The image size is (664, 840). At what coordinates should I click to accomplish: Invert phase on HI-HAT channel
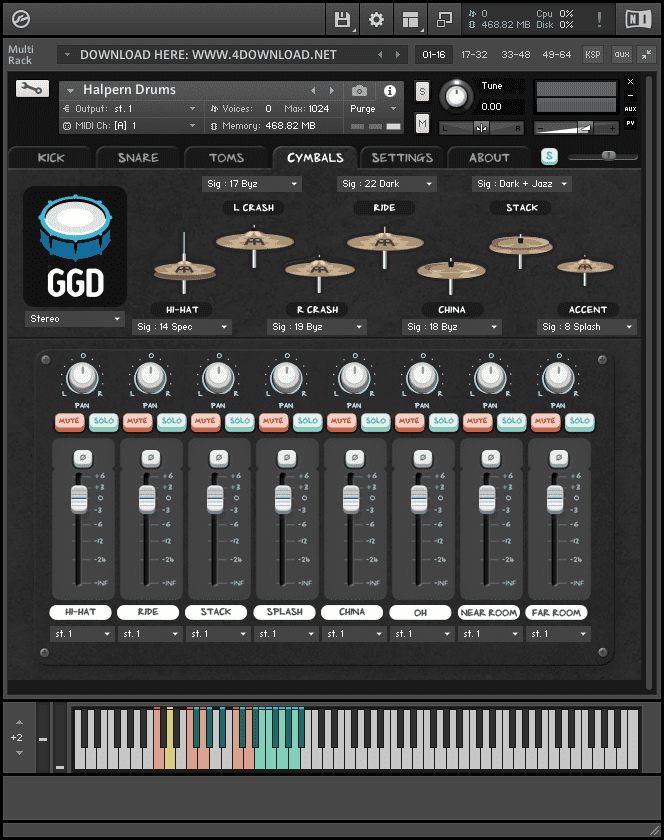pyautogui.click(x=83, y=458)
